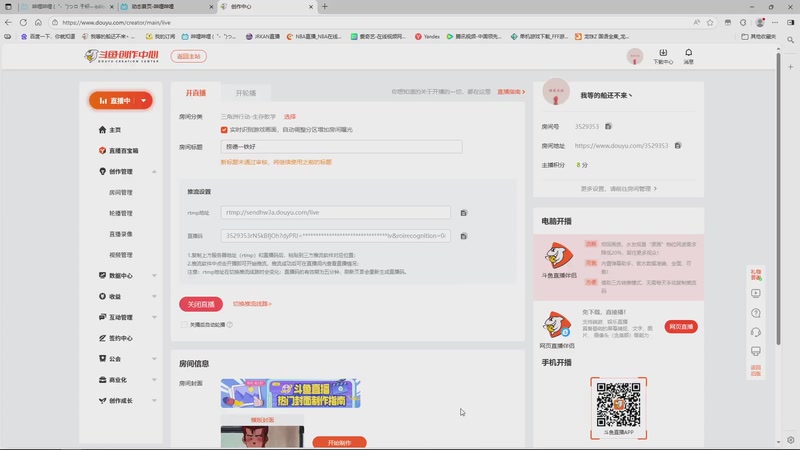800x450 pixels.
Task: Click the 互动管理 sidebar icon
Action: (x=102, y=317)
